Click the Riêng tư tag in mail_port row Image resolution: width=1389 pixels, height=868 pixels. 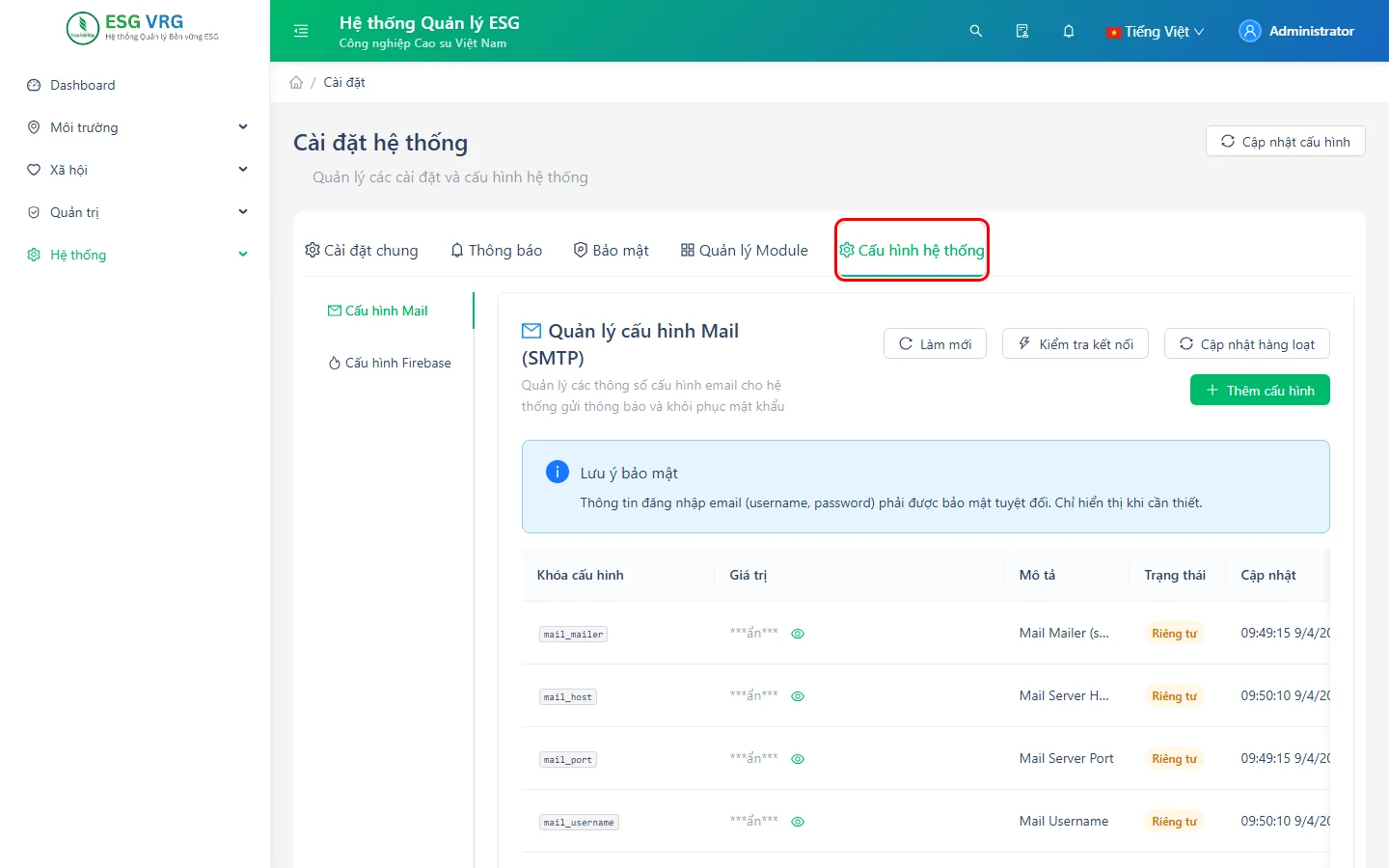(x=1174, y=759)
